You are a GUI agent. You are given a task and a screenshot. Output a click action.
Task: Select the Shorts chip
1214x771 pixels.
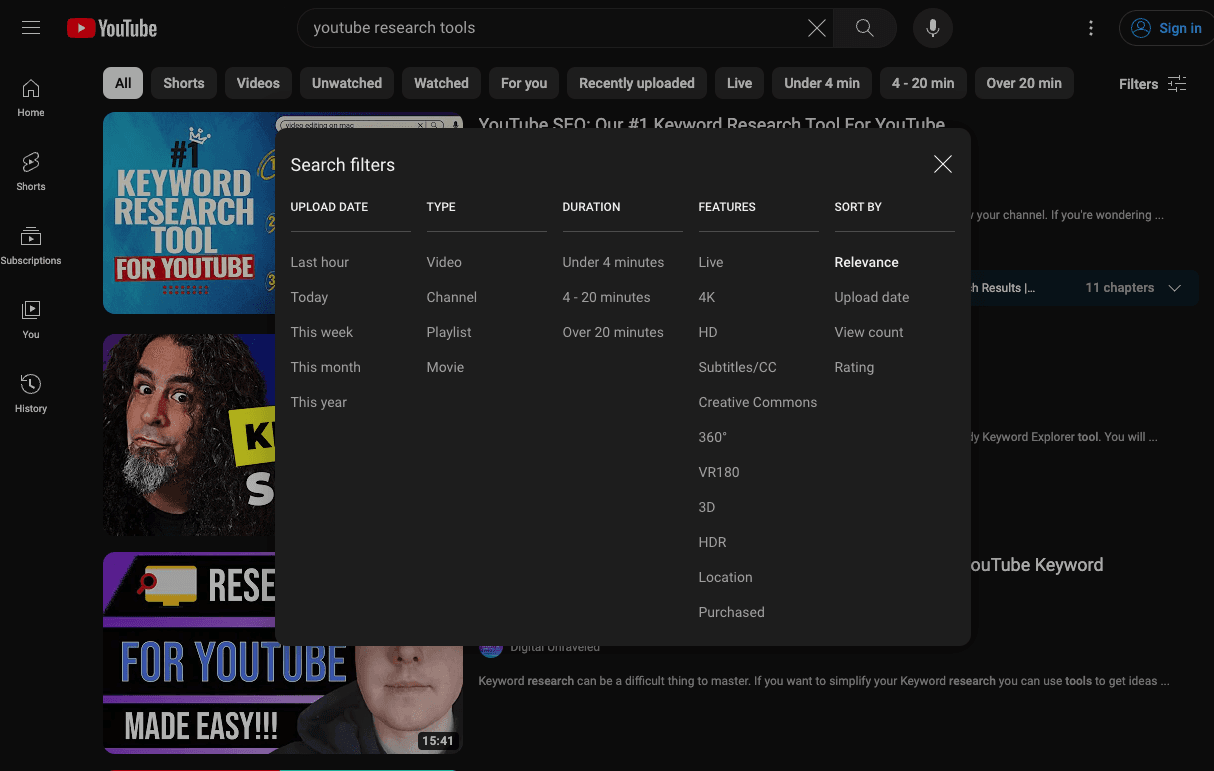point(184,83)
